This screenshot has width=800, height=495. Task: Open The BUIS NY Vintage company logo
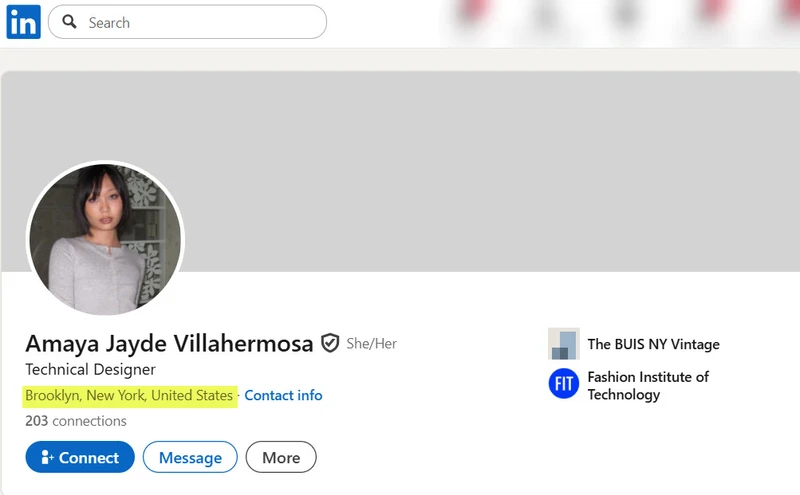click(564, 344)
